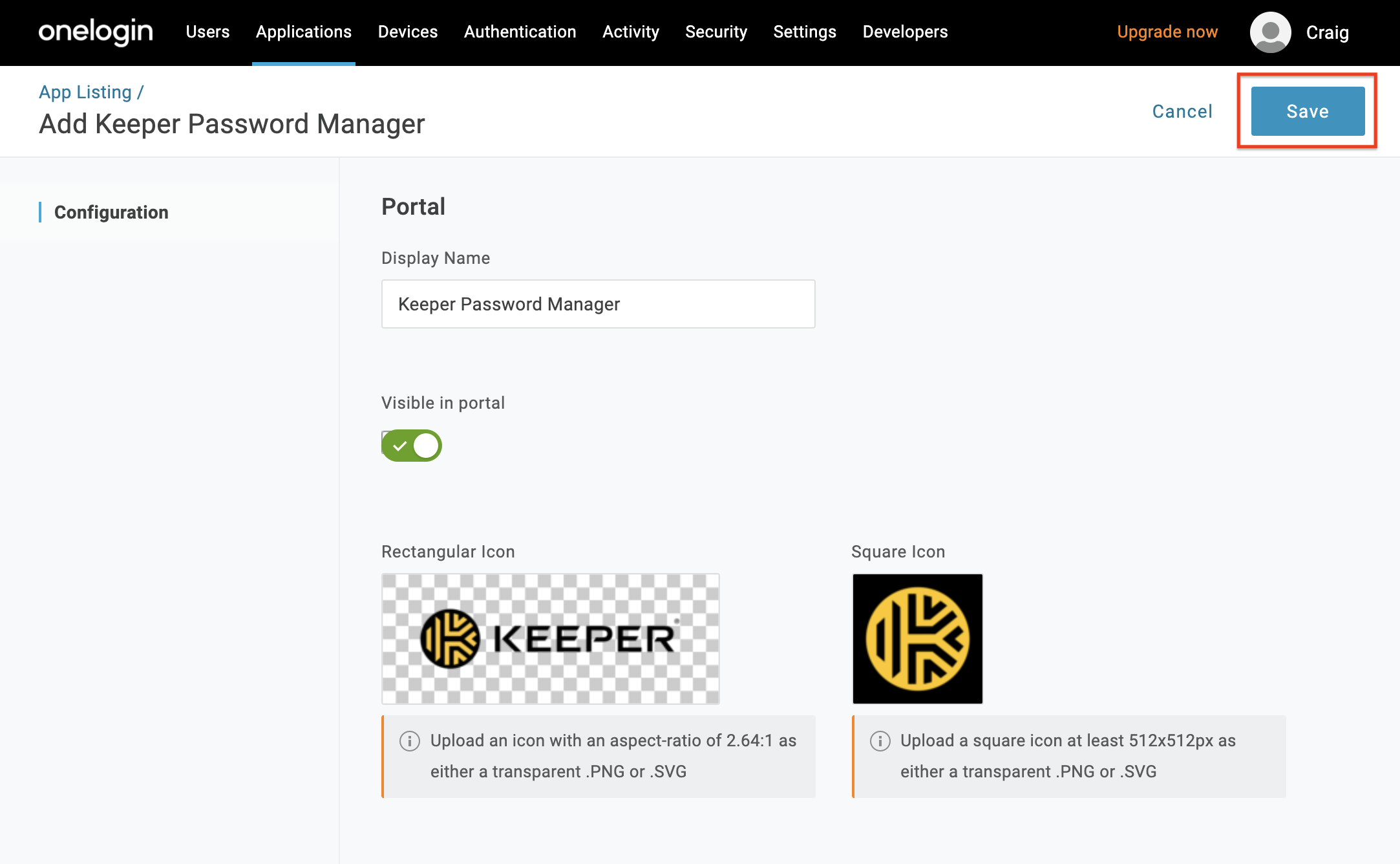Open the Activity menu
Viewport: 1400px width, 864px height.
[631, 32]
